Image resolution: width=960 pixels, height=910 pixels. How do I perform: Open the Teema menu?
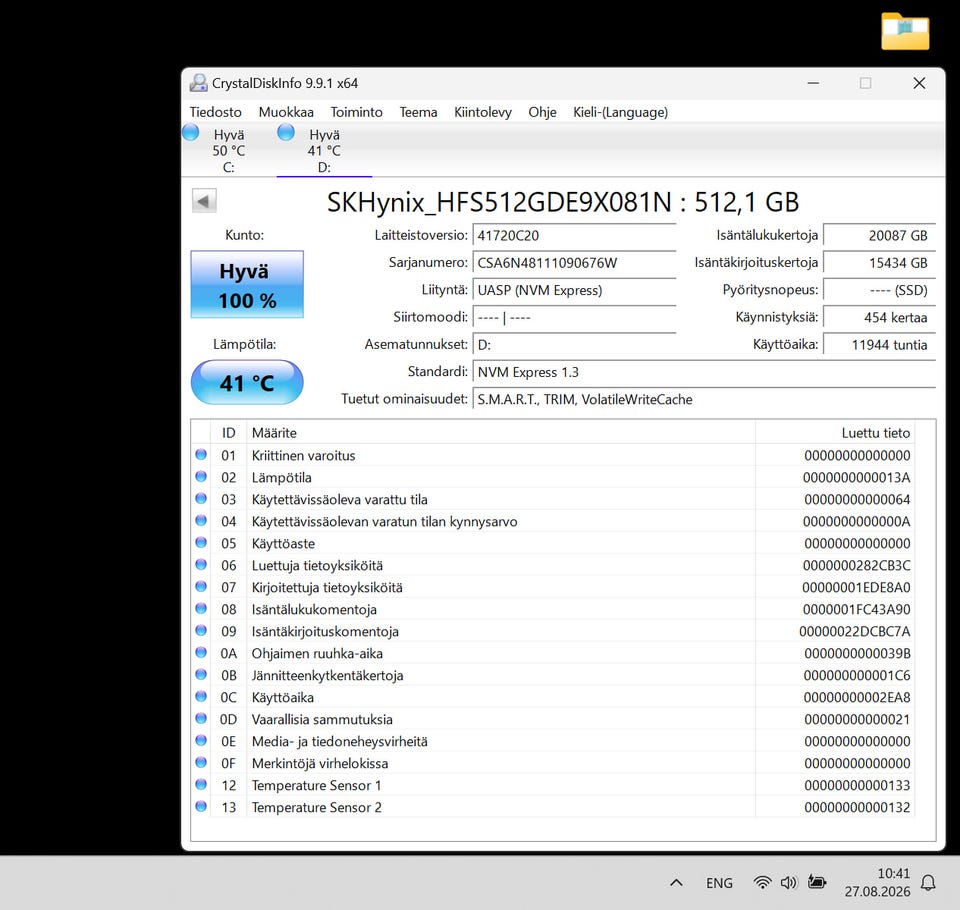[418, 112]
